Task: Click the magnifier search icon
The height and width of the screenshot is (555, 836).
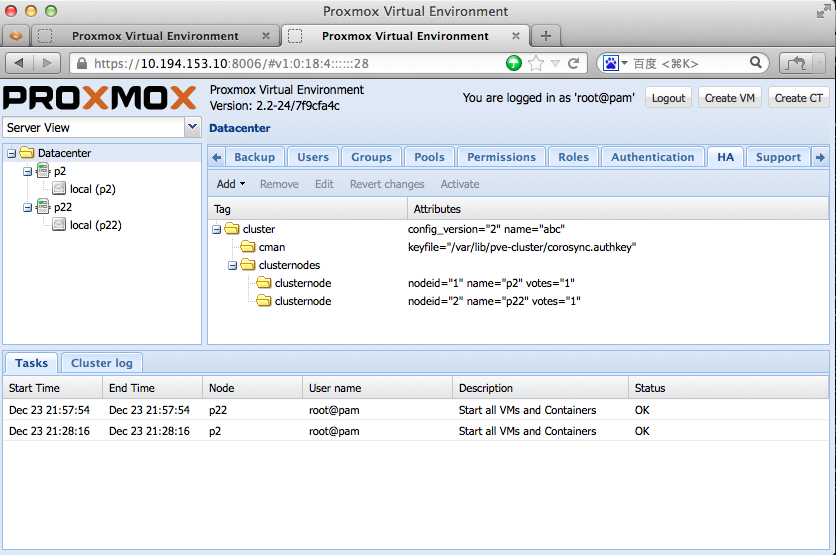Action: (755, 62)
